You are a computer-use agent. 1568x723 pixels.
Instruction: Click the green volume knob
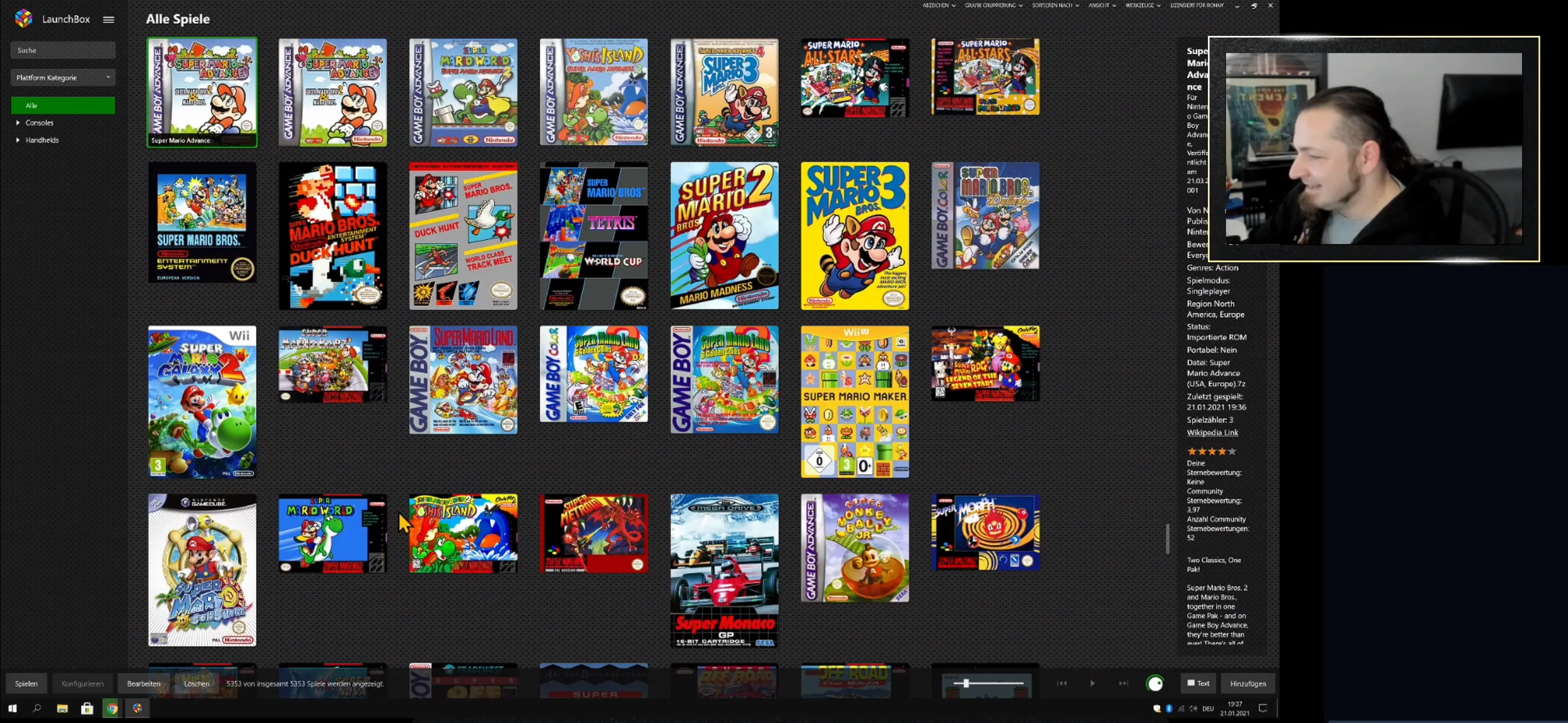pyautogui.click(x=1155, y=684)
